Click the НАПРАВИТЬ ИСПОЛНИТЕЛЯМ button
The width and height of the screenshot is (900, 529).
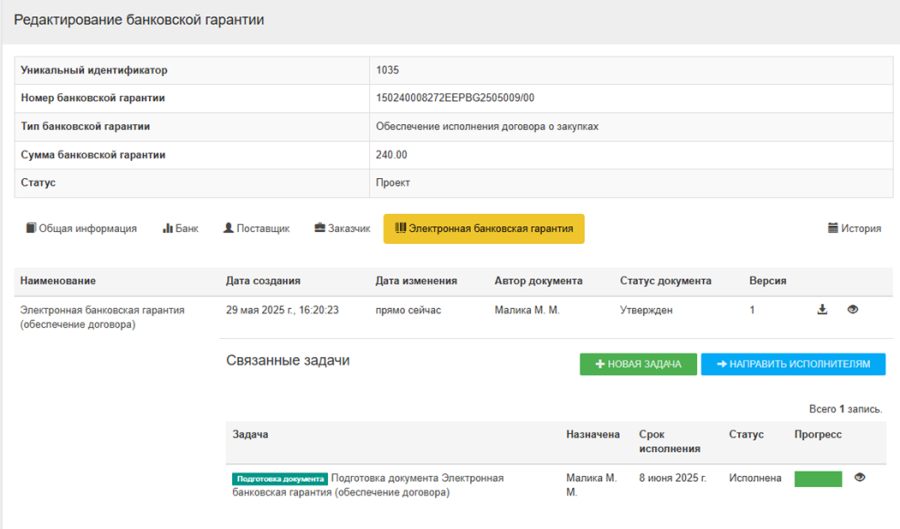pos(793,364)
